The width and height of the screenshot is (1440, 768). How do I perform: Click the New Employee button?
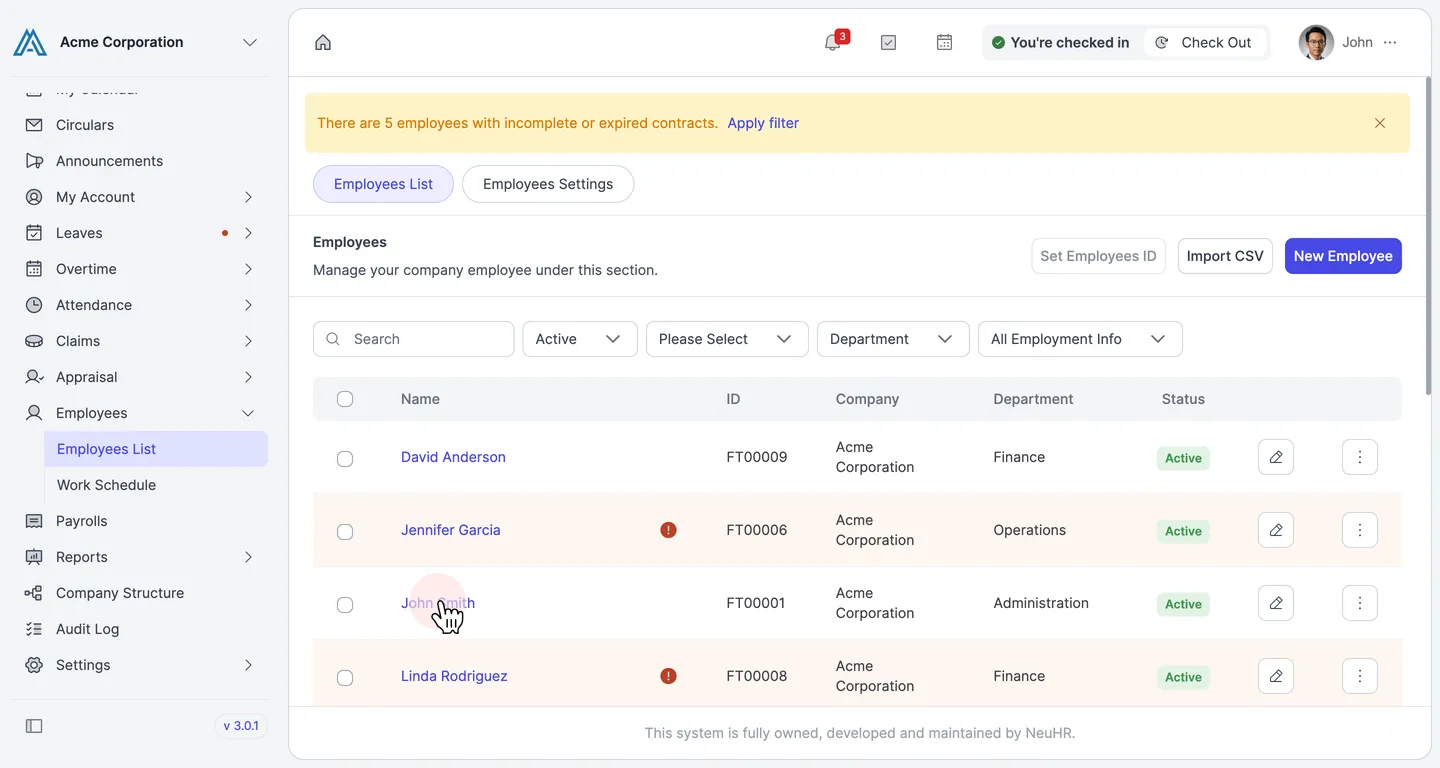[1343, 256]
